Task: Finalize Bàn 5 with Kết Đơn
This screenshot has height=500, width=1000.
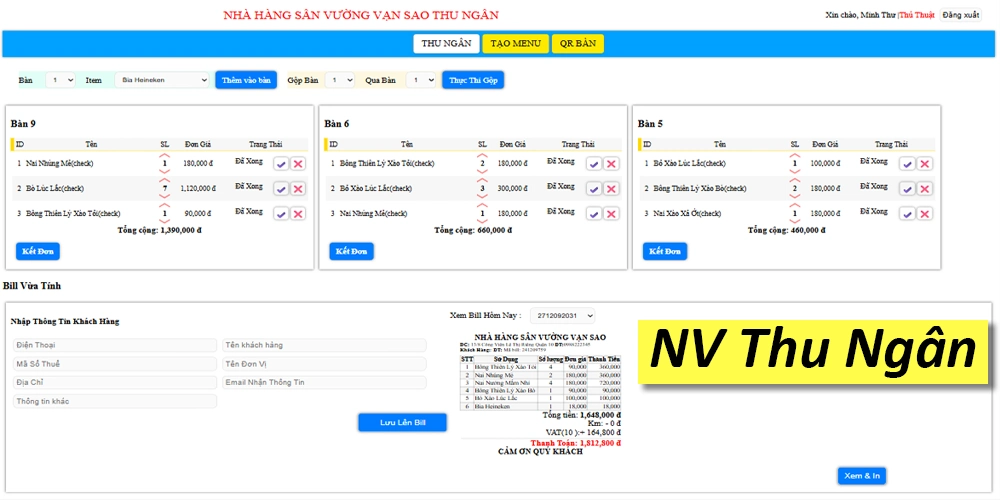Action: 665,251
